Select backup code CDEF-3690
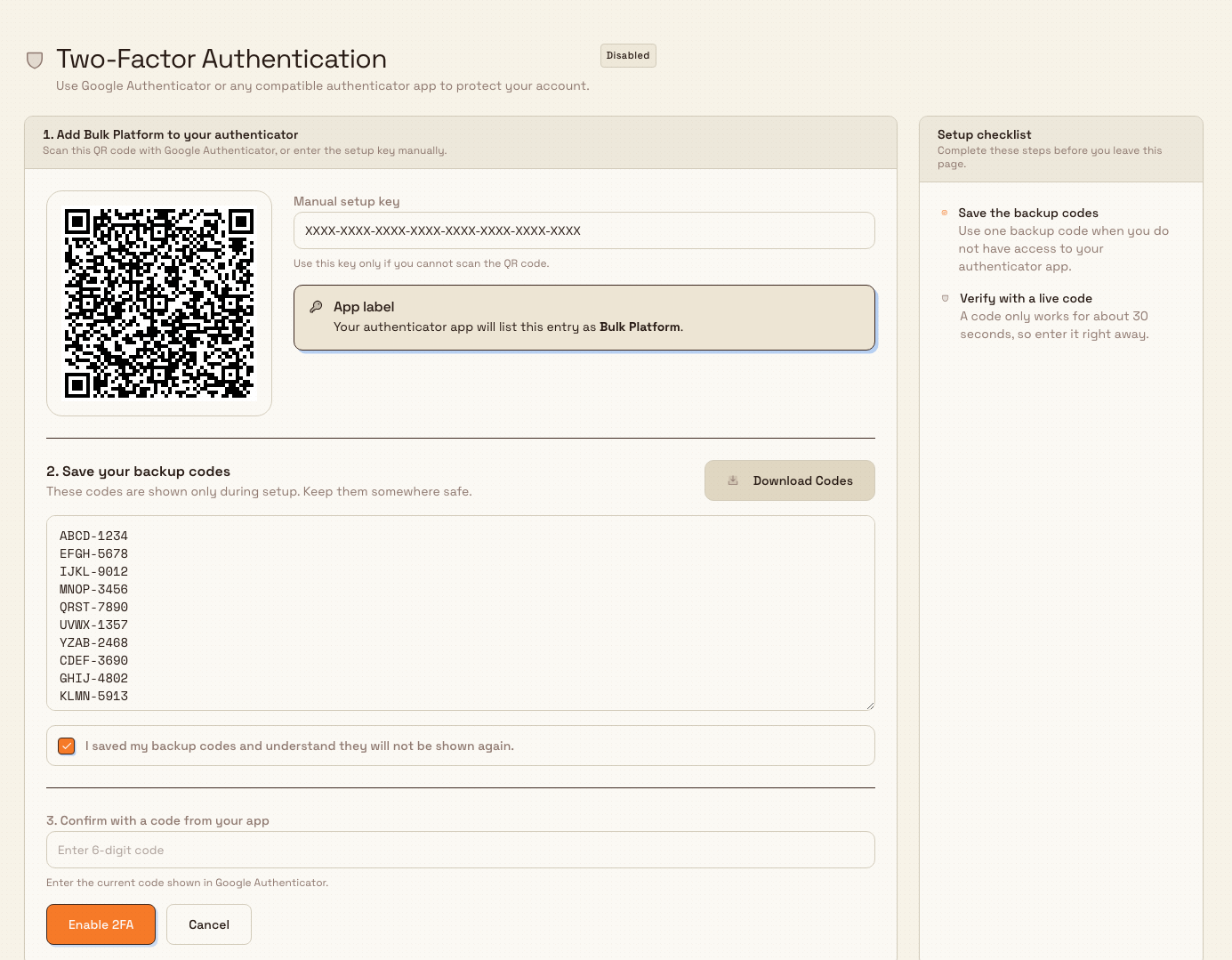This screenshot has width=1232, height=960. pos(93,660)
